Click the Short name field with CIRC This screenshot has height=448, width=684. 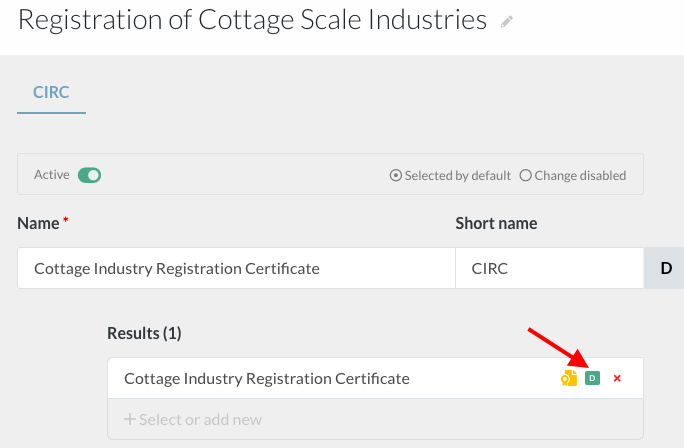[549, 268]
